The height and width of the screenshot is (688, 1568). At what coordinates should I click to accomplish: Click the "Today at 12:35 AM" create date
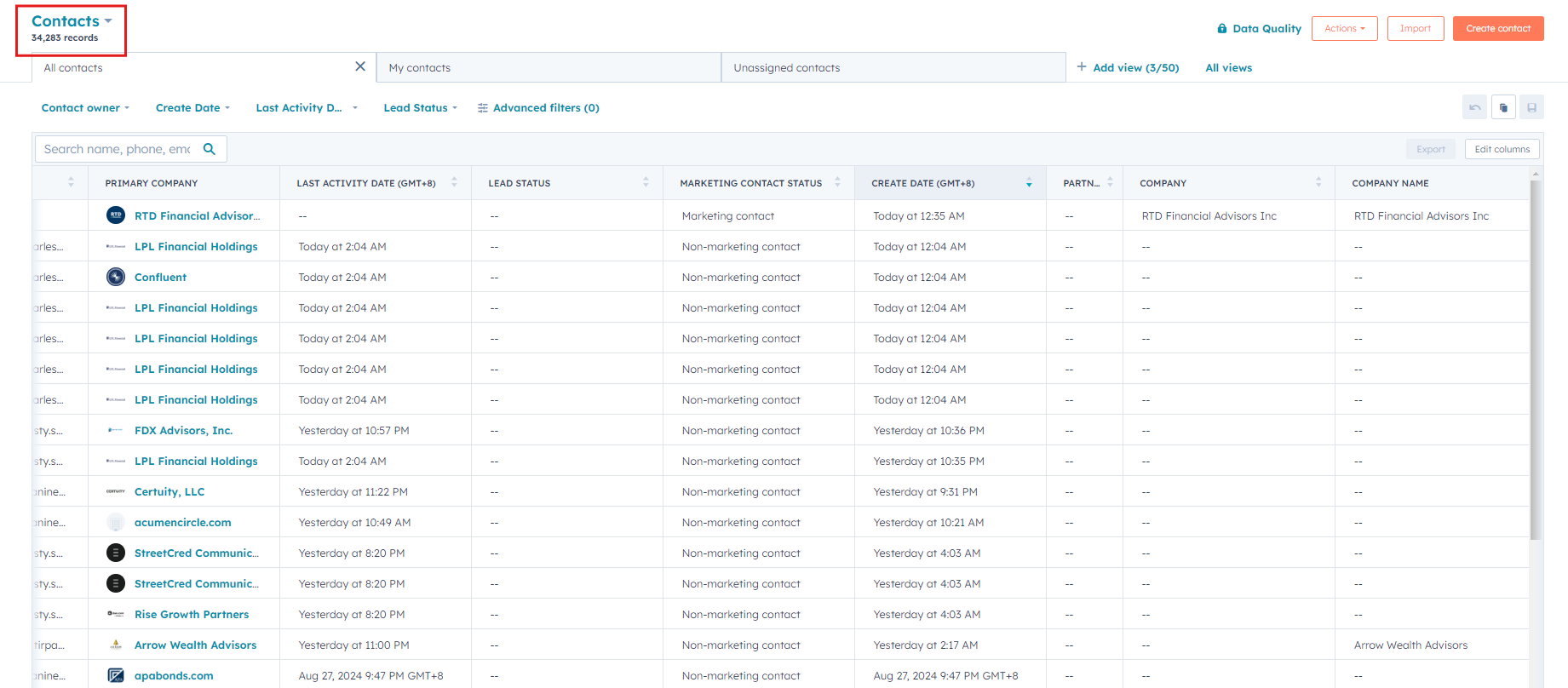tap(919, 216)
